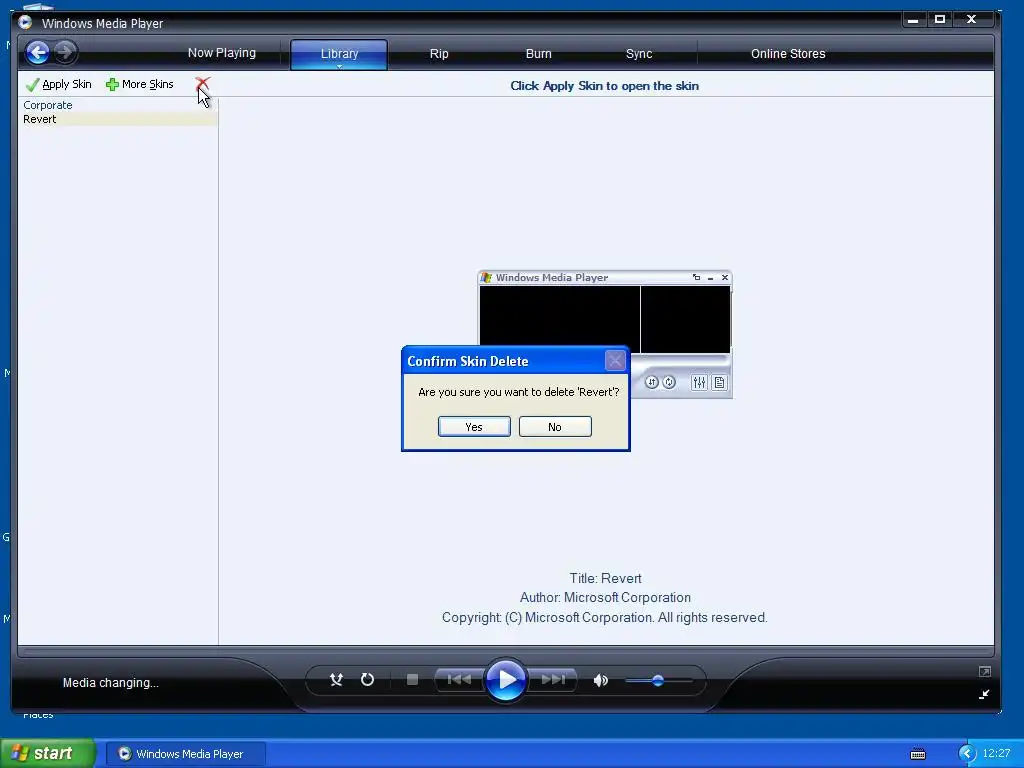Expand the Library tab dropdown arrow
Screen dimensions: 1024x768
[x=339, y=66]
